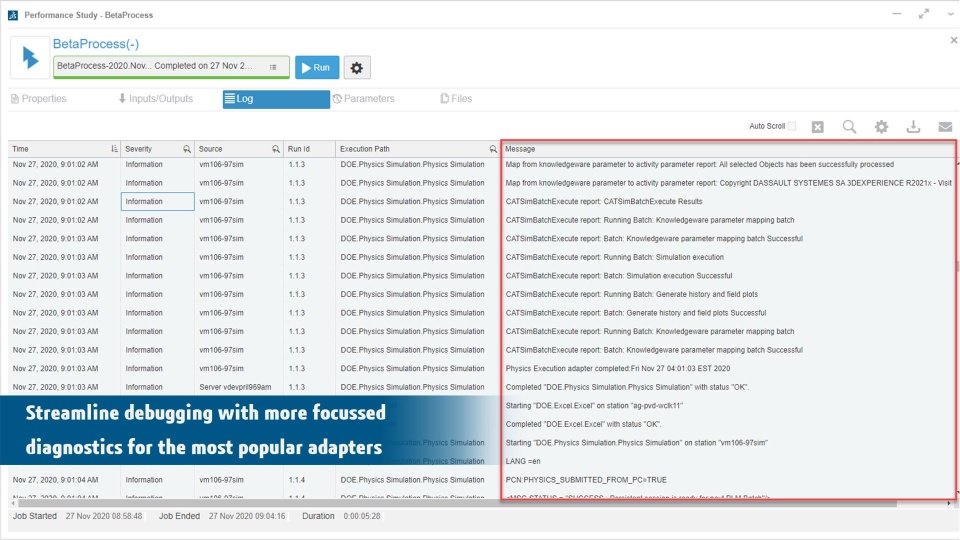This screenshot has width=960, height=540.
Task: Email the log via envelope icon
Action: click(x=945, y=127)
